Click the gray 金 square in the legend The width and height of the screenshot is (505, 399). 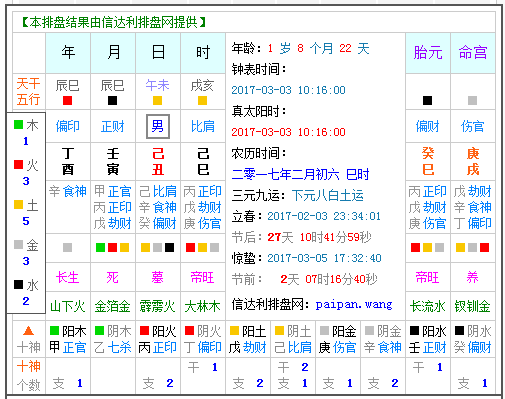pyautogui.click(x=18, y=245)
